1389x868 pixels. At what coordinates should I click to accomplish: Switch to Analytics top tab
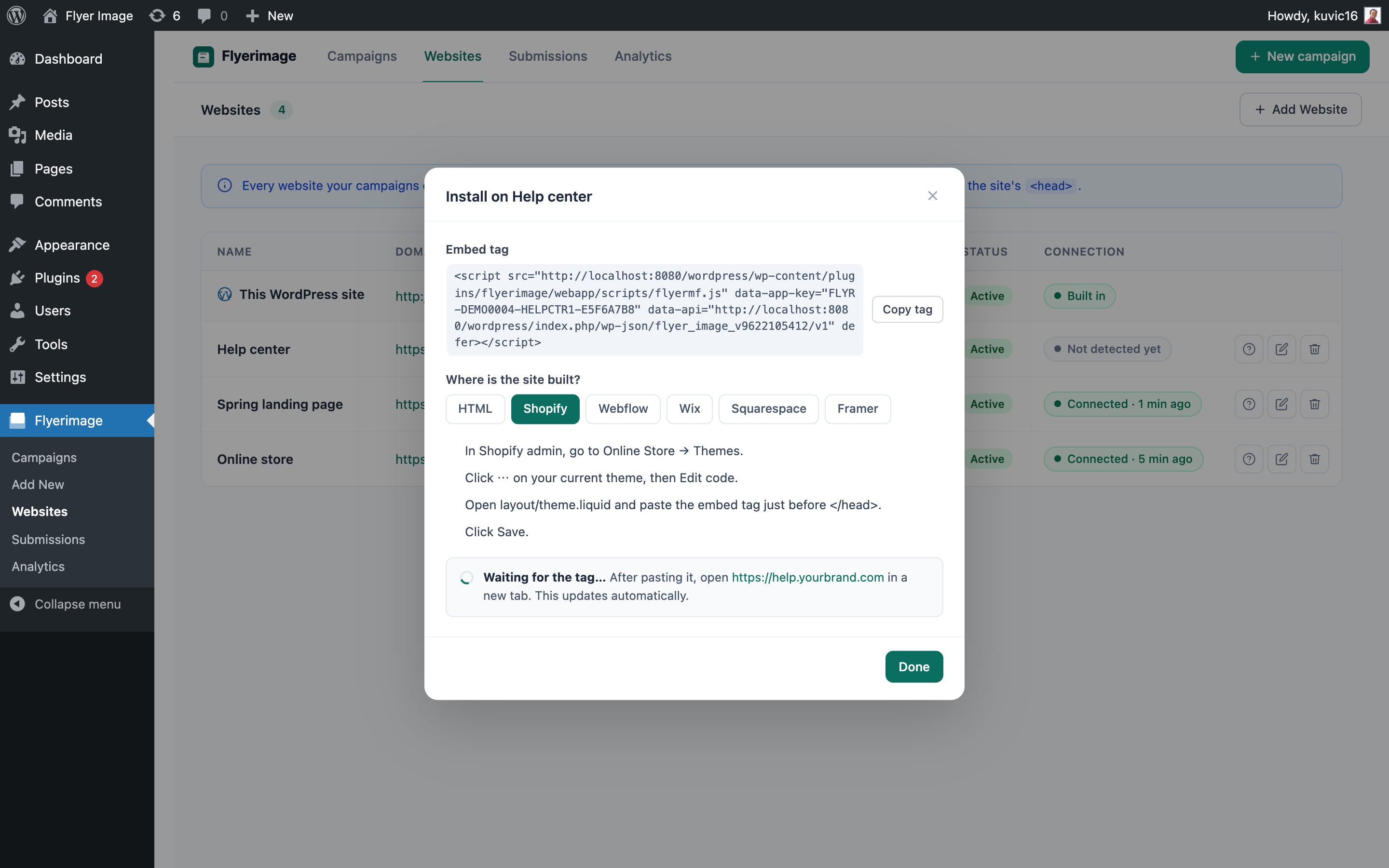coord(643,56)
